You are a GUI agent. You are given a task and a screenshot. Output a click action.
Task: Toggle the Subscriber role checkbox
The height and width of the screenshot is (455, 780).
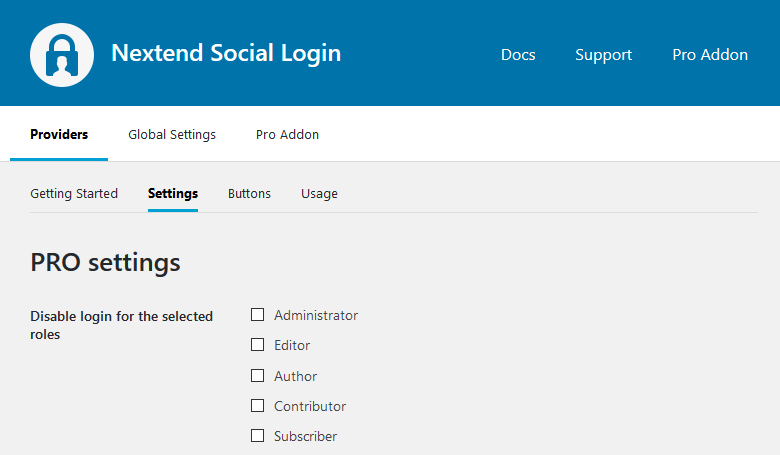coord(257,436)
